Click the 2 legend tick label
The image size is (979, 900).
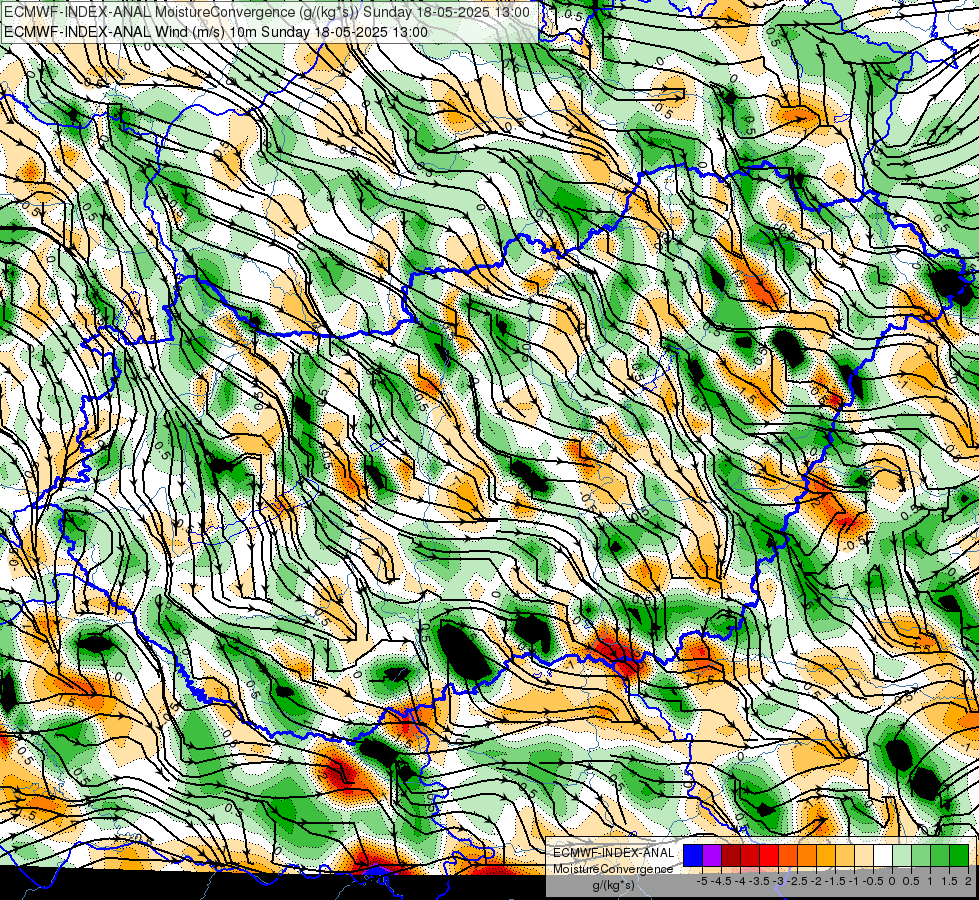click(x=968, y=881)
